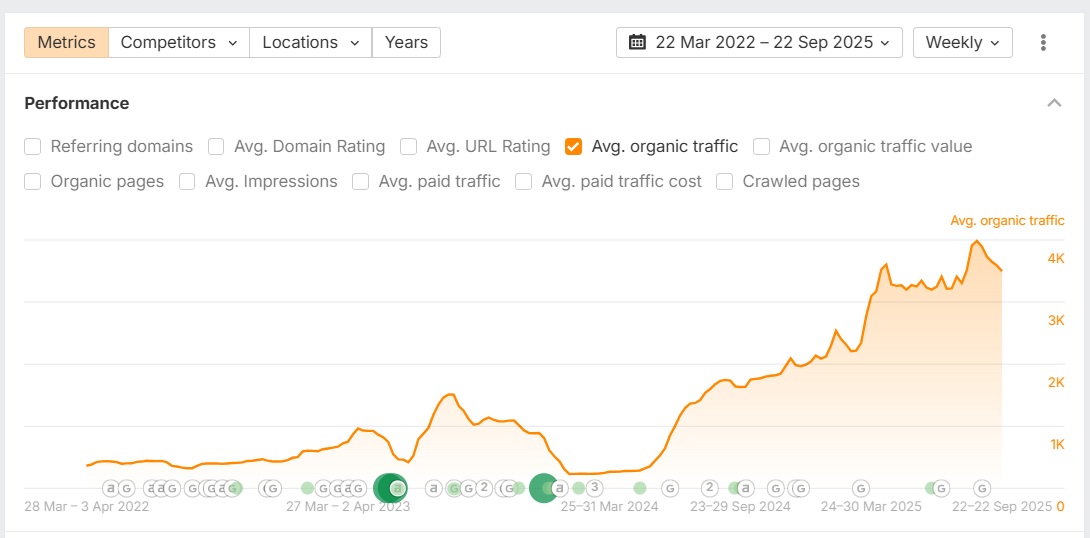This screenshot has height=538, width=1090.
Task: Click the 2 marker above 23–29 Sep 2024
Action: coord(709,488)
